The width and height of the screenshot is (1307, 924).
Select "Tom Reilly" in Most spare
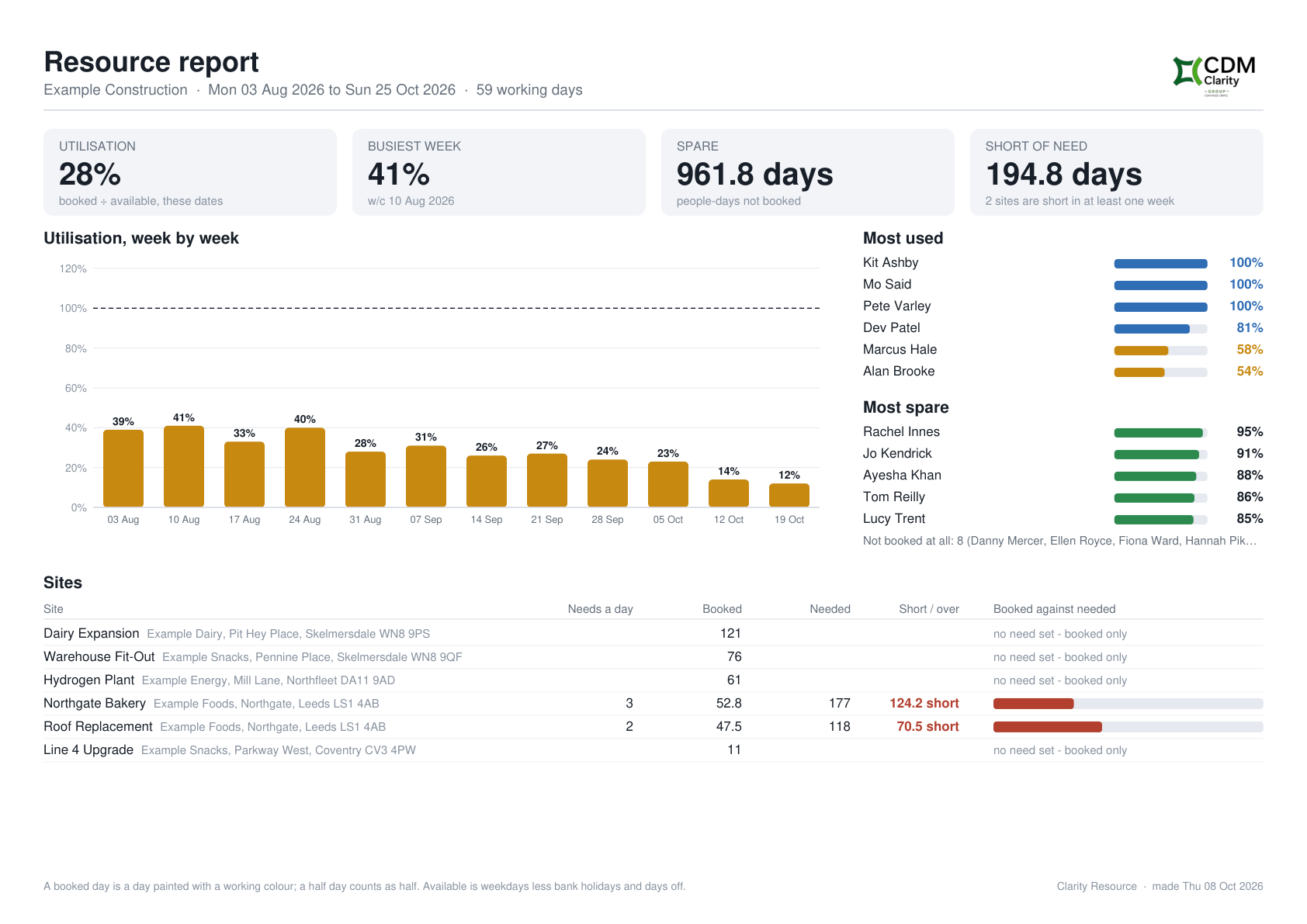pyautogui.click(x=894, y=497)
